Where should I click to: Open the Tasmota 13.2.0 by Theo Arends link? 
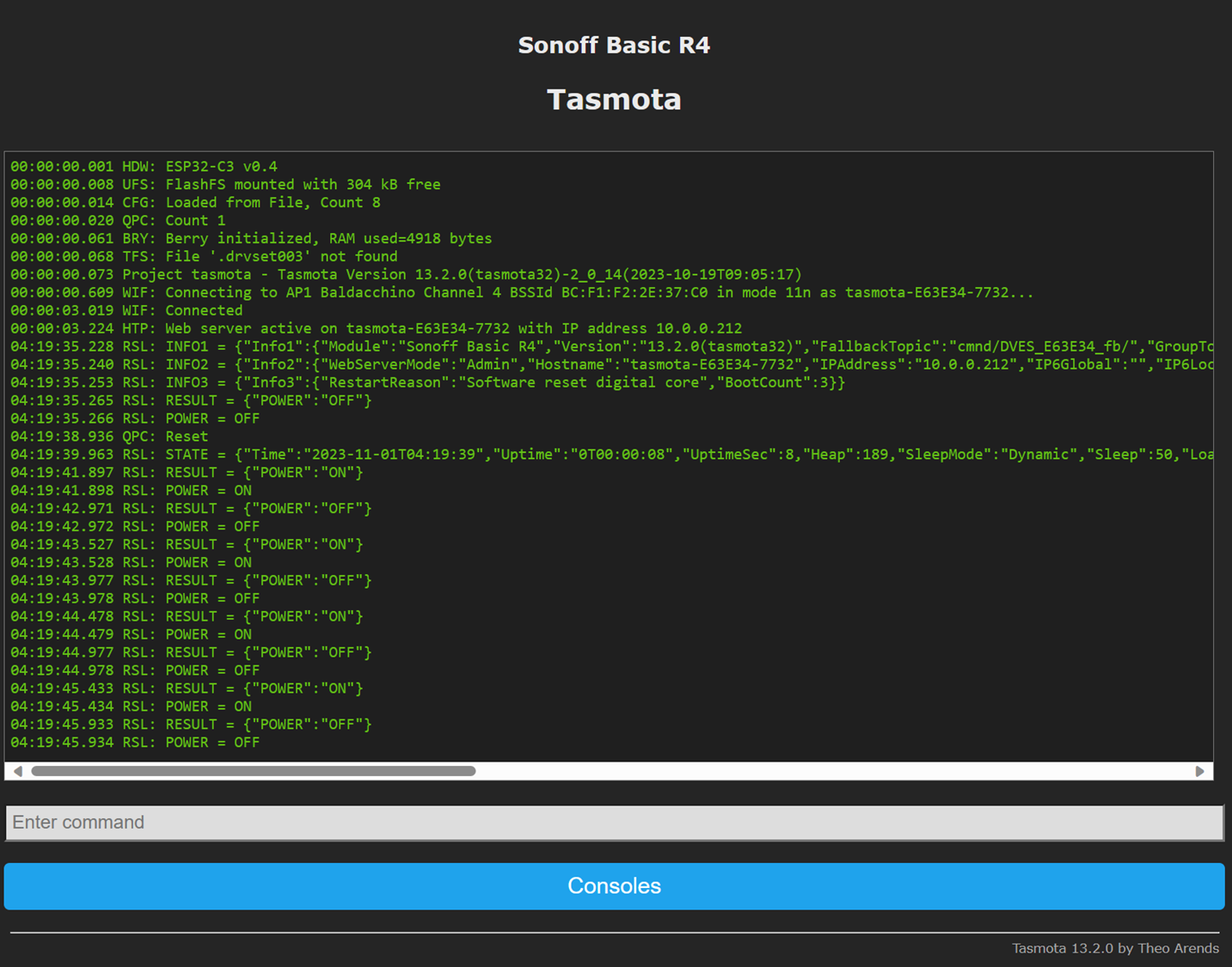click(1114, 948)
